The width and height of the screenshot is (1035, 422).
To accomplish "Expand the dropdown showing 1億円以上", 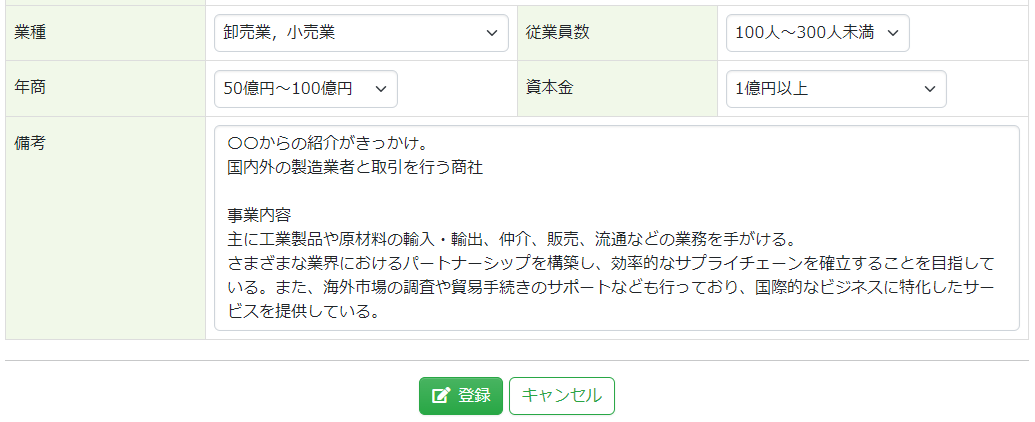I will click(x=835, y=89).
